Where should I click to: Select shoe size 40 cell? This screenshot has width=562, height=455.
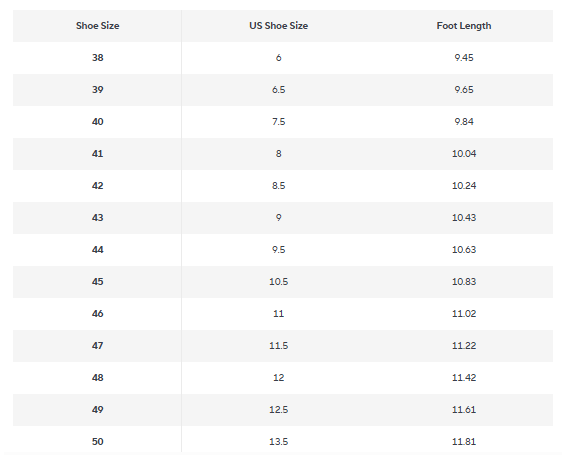pos(97,122)
